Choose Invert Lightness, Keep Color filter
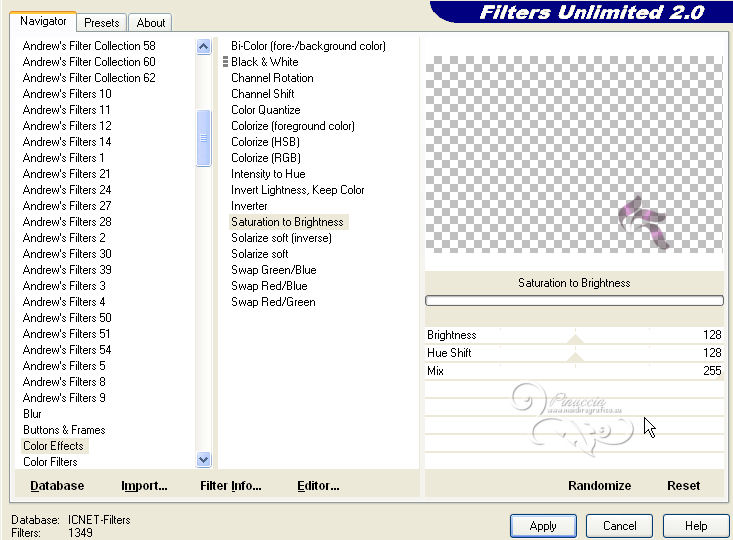 point(297,190)
